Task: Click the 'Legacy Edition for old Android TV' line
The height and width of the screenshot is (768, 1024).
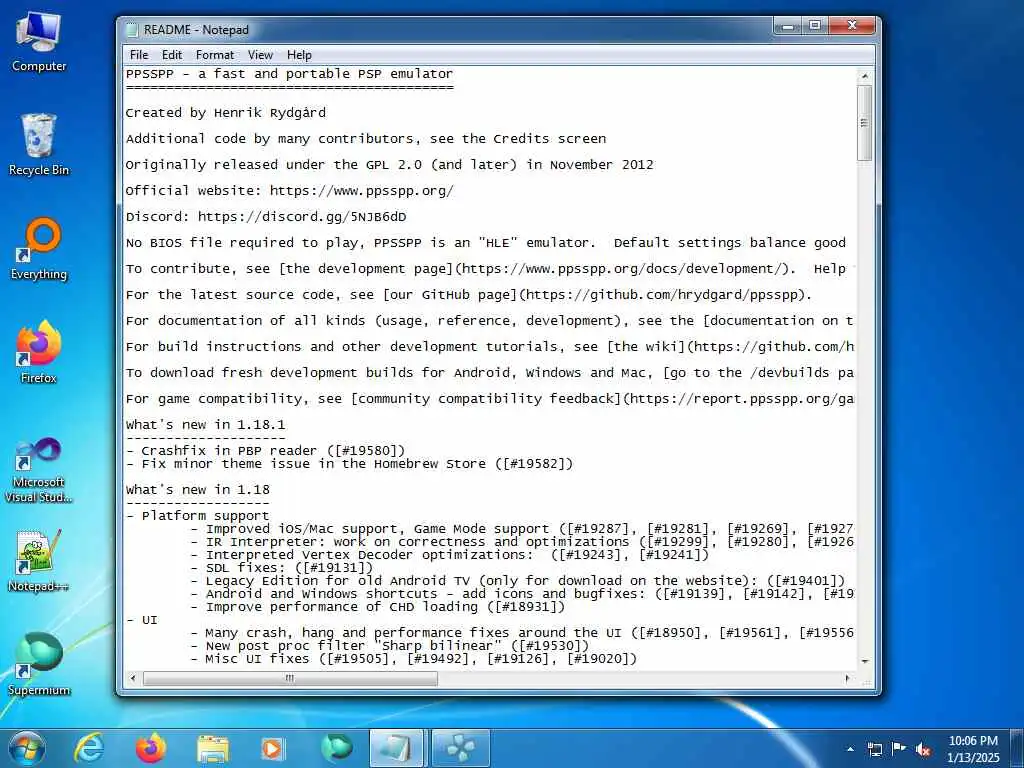Action: [517, 581]
